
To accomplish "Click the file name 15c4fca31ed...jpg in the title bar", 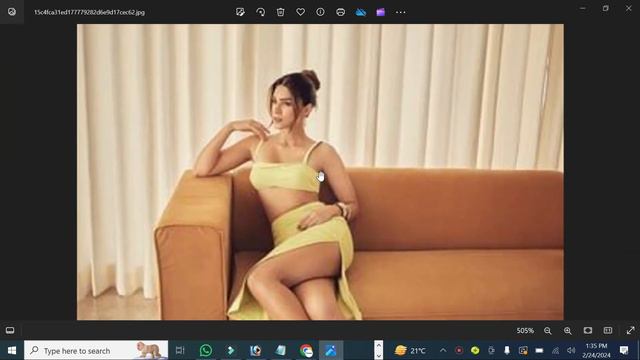I will coord(89,12).
